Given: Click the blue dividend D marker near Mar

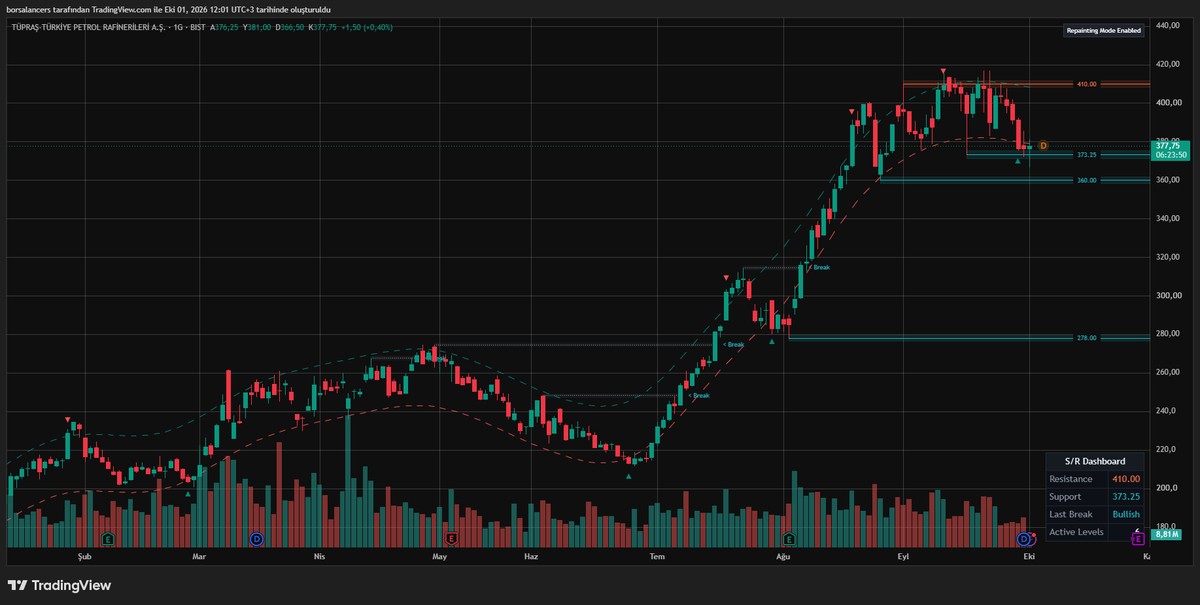Looking at the screenshot, I should tap(257, 538).
